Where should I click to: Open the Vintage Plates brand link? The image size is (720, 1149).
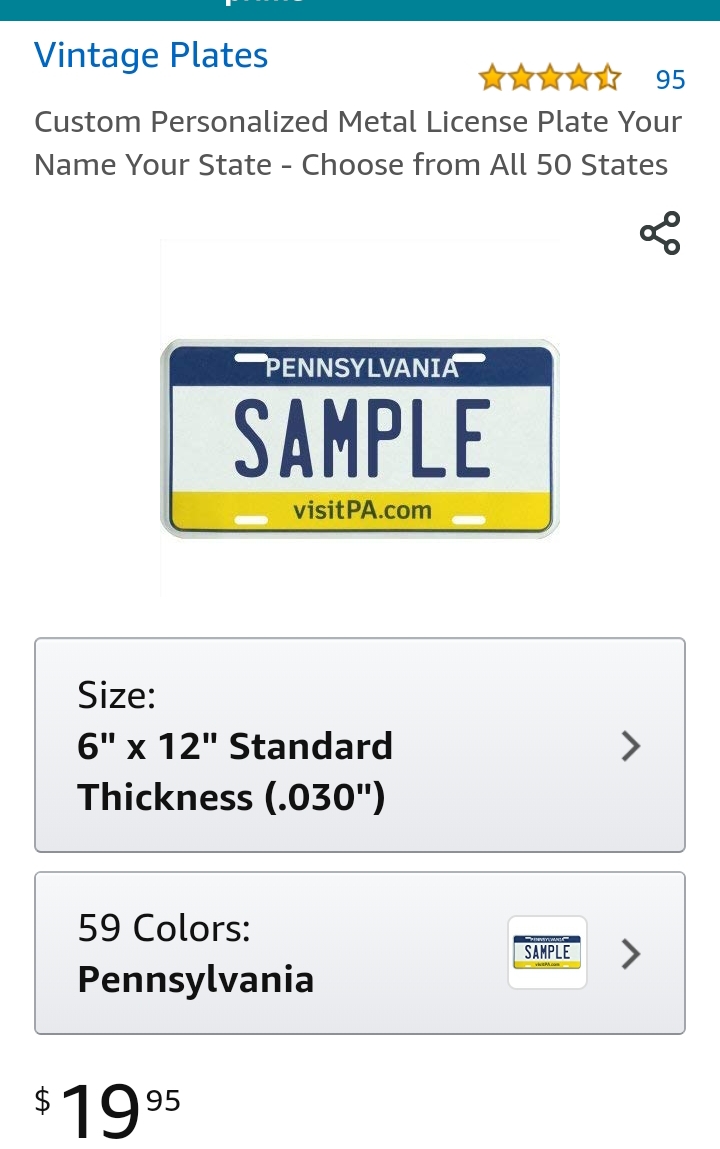151,55
